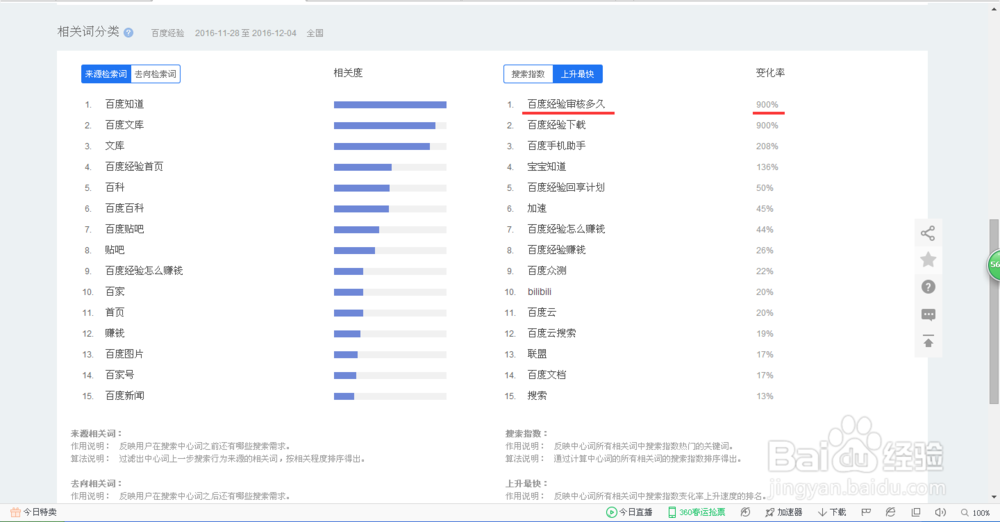Click the 百度经验首页 keyword
This screenshot has width=1000, height=522.
134,167
